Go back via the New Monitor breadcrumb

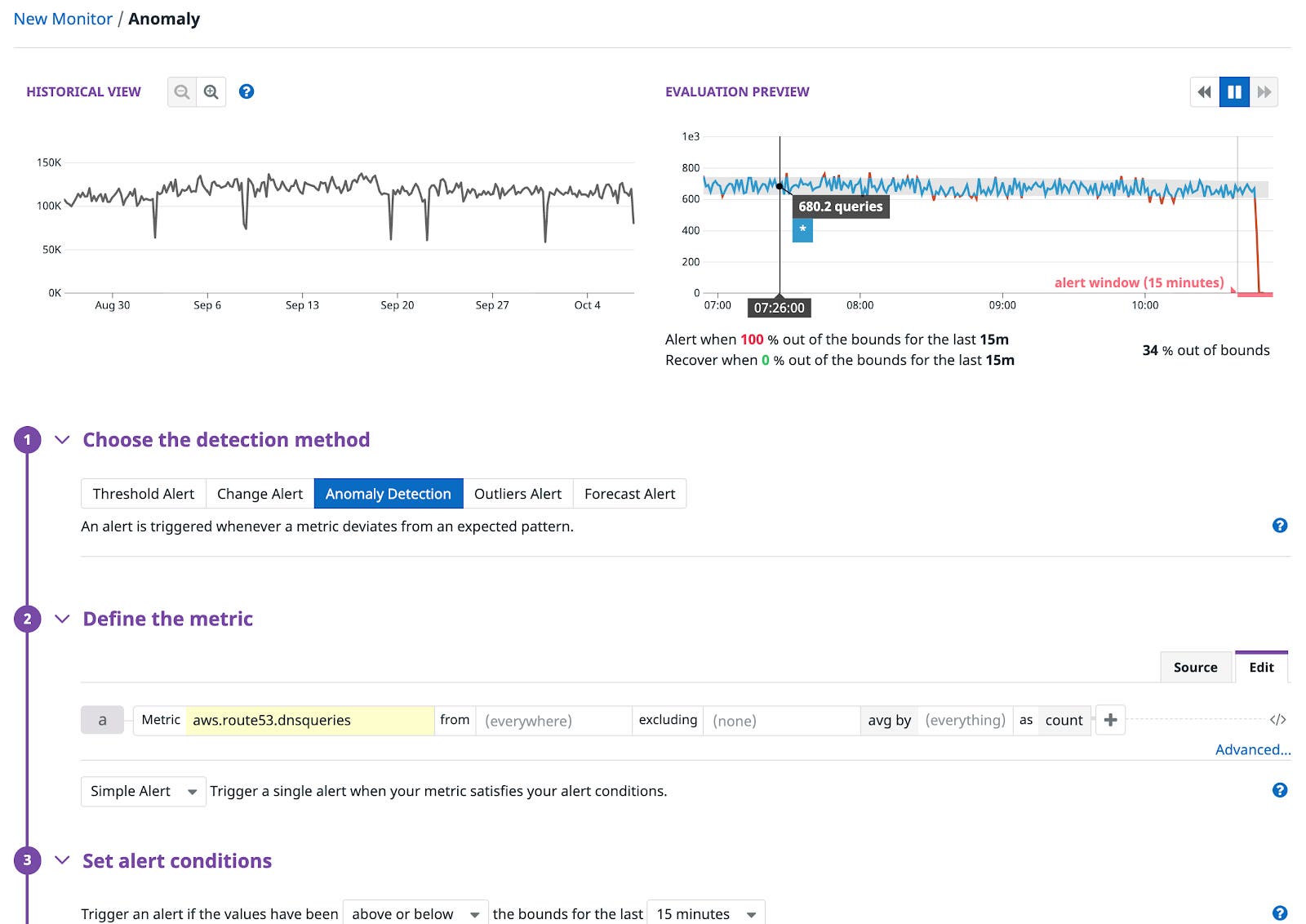(63, 18)
